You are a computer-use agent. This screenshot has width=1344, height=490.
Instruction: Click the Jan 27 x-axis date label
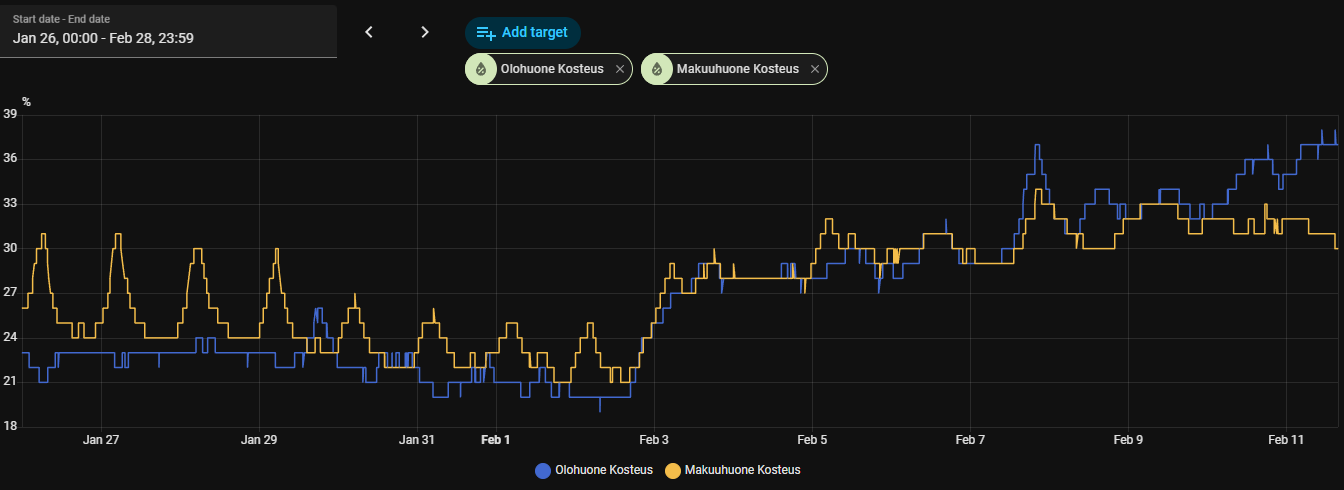(x=101, y=439)
